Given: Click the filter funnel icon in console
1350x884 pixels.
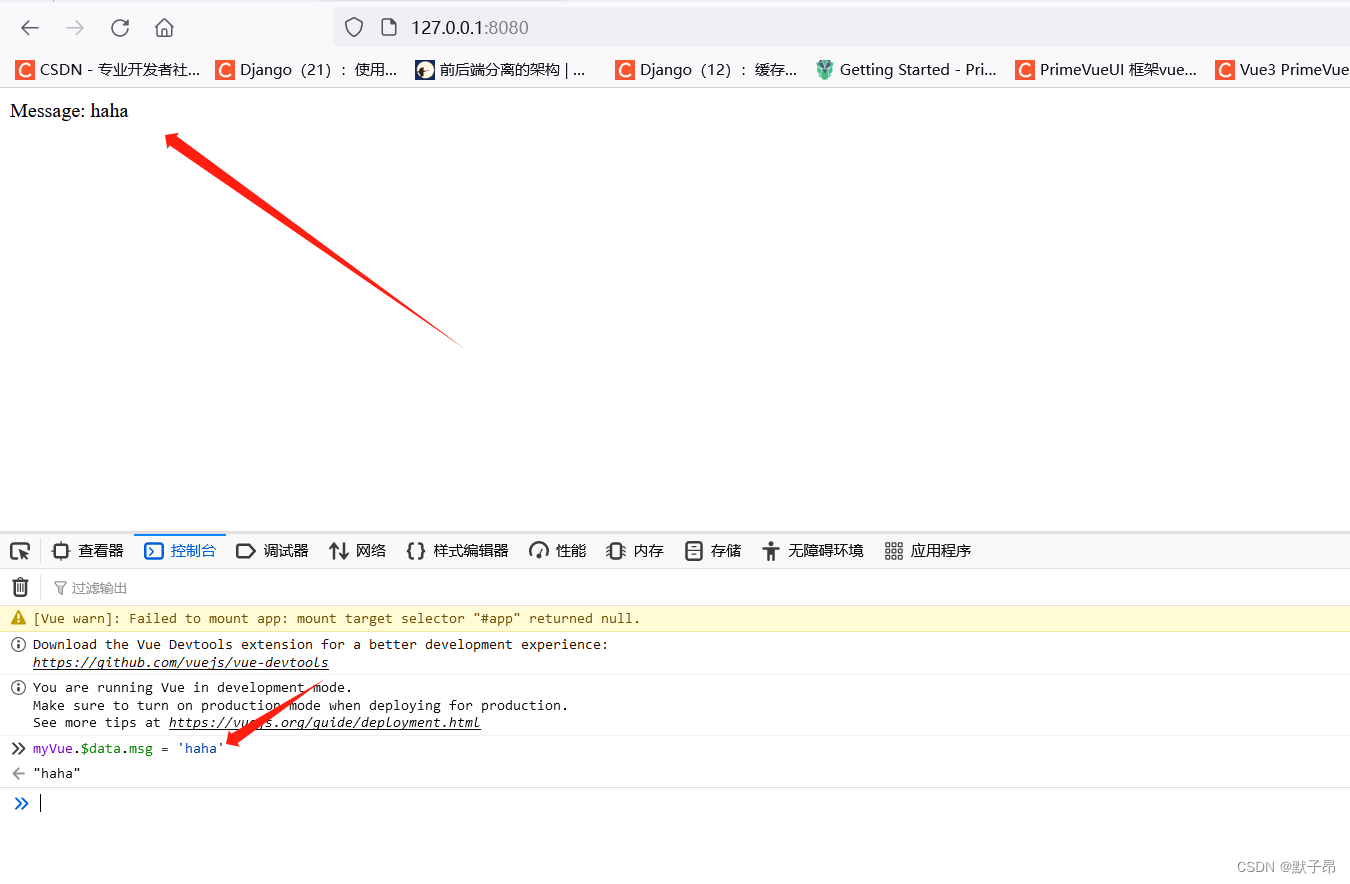Looking at the screenshot, I should (x=60, y=588).
